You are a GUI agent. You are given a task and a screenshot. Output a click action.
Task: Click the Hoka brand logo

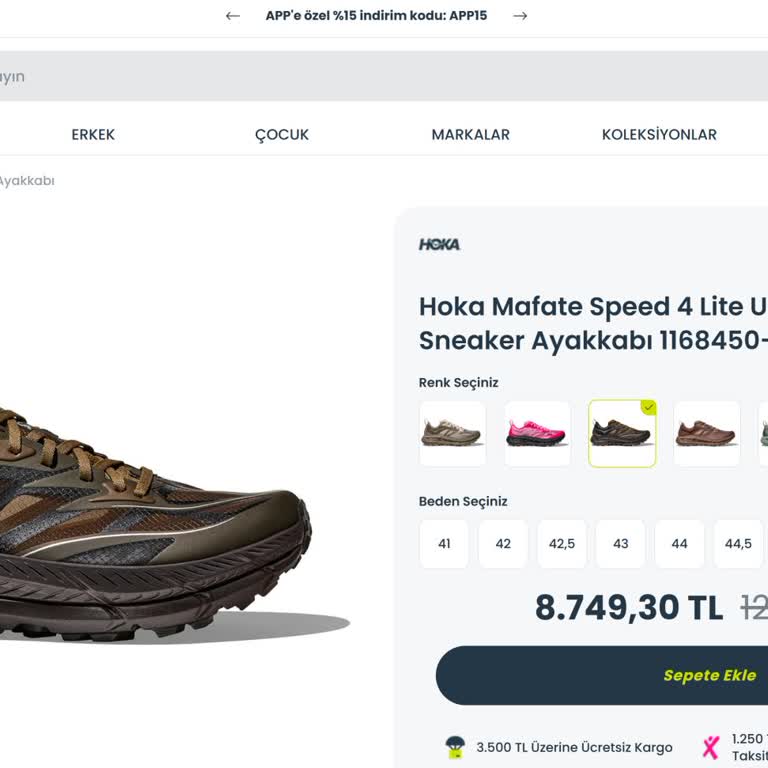pyautogui.click(x=439, y=244)
